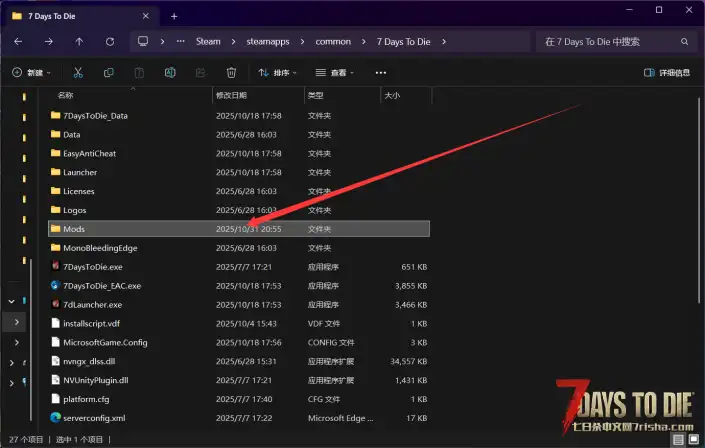Switch to details list view in status bar
The width and height of the screenshot is (705, 448).
(x=678, y=439)
